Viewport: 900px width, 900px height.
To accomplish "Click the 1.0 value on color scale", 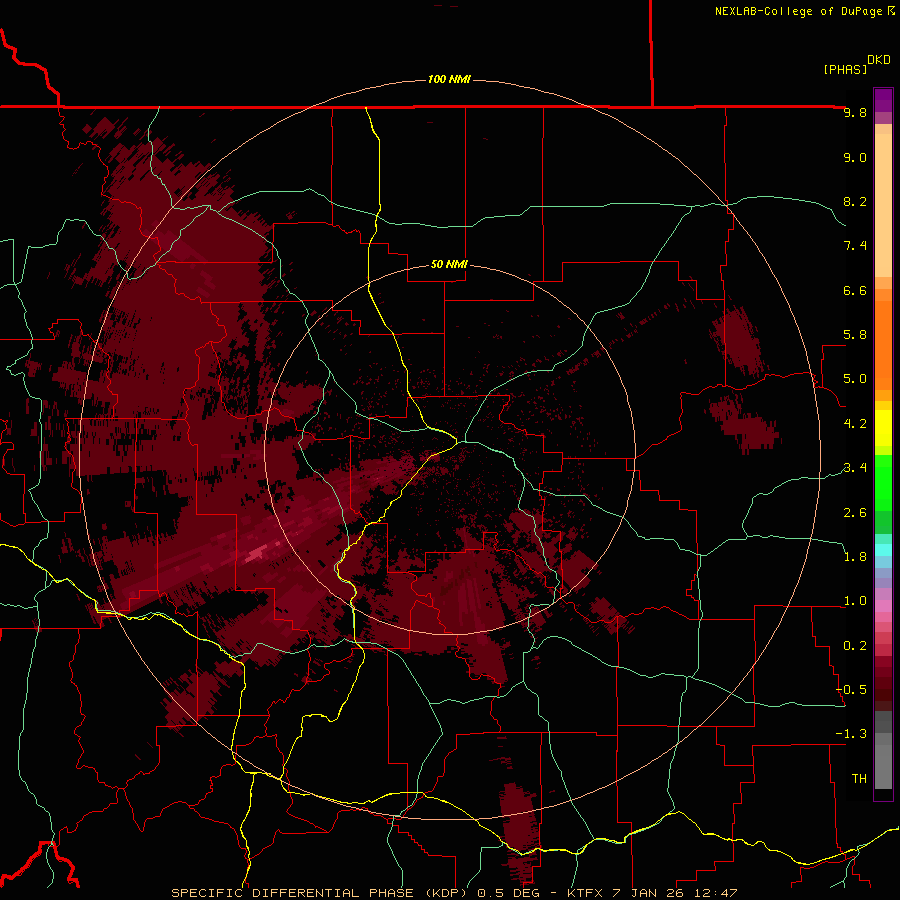I will 855,601.
